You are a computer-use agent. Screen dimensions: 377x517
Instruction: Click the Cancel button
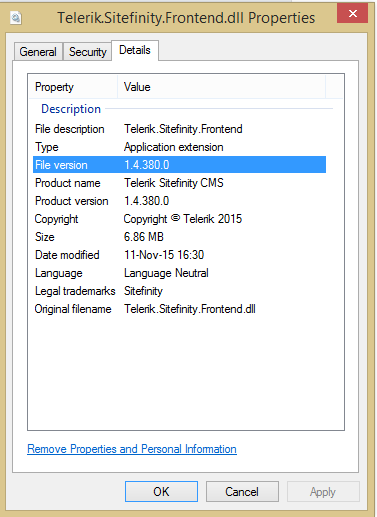coord(242,491)
